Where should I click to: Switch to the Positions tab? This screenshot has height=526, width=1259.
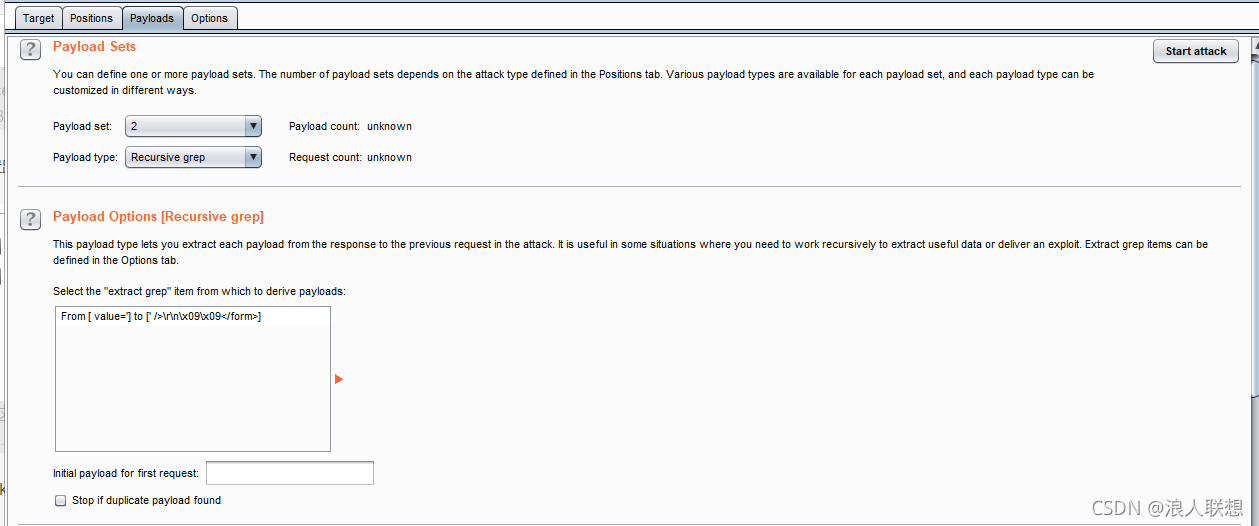tap(91, 18)
